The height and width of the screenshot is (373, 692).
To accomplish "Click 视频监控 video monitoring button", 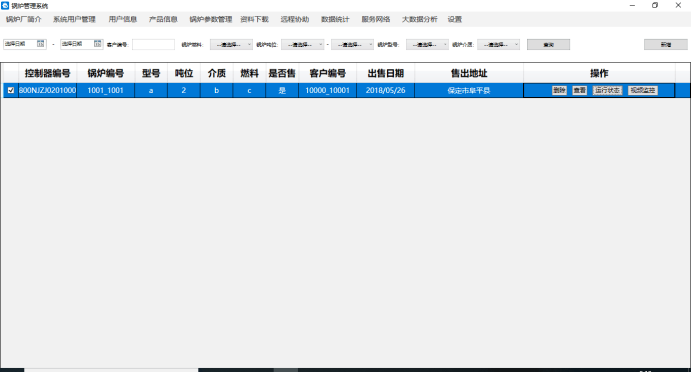I will (x=643, y=90).
